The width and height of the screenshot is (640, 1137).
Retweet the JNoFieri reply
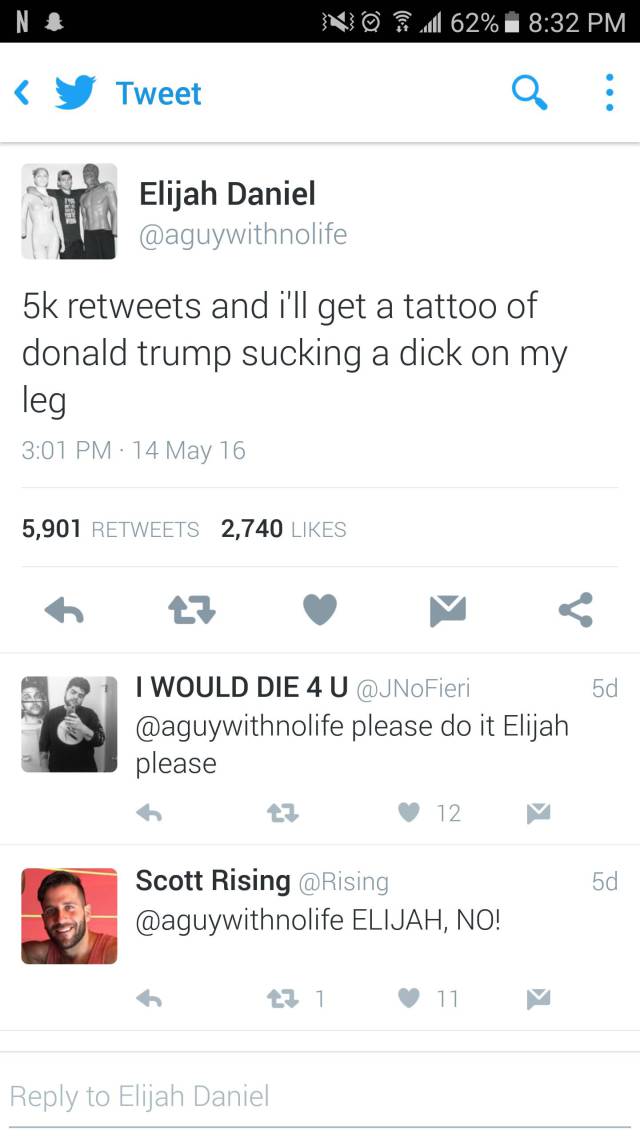point(283,814)
